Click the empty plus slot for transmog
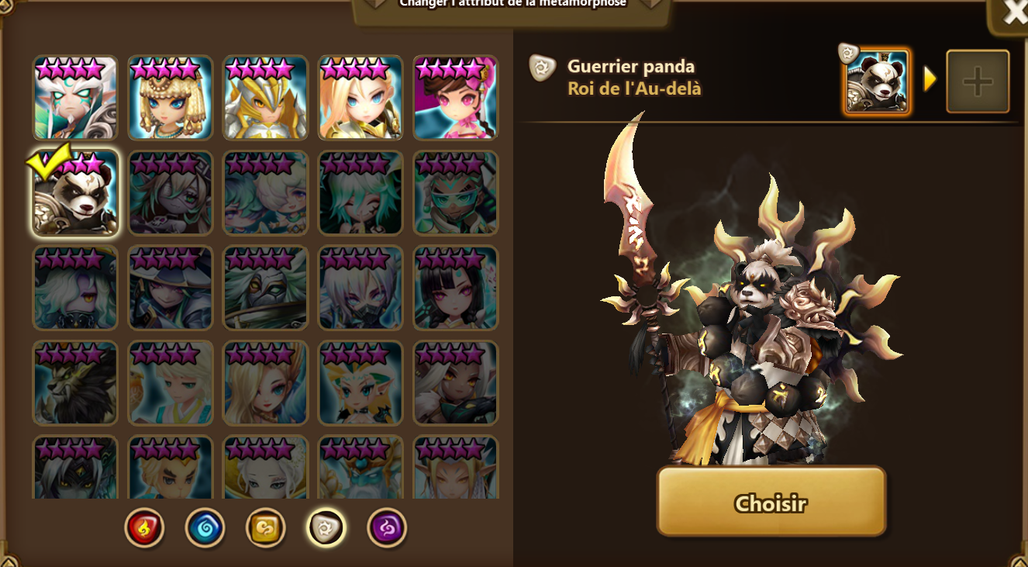The image size is (1028, 567). point(978,81)
